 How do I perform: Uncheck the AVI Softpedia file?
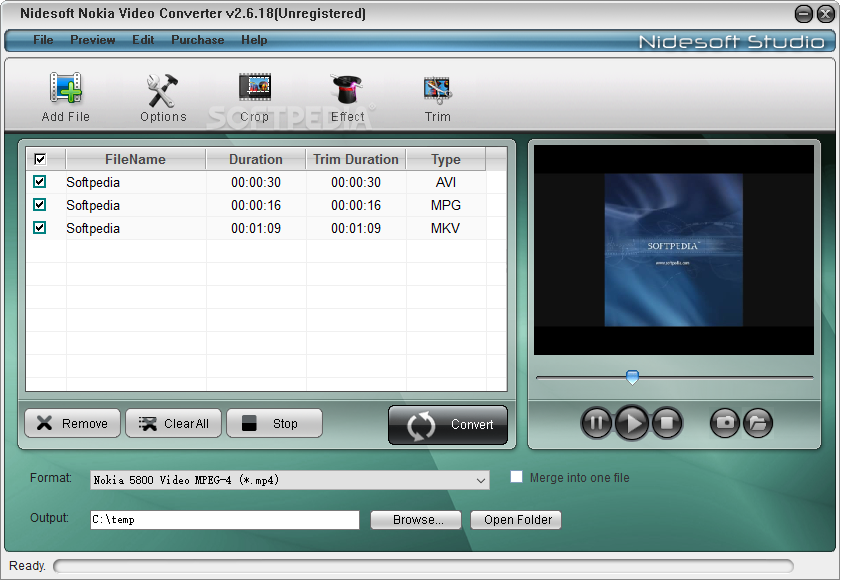pos(39,181)
